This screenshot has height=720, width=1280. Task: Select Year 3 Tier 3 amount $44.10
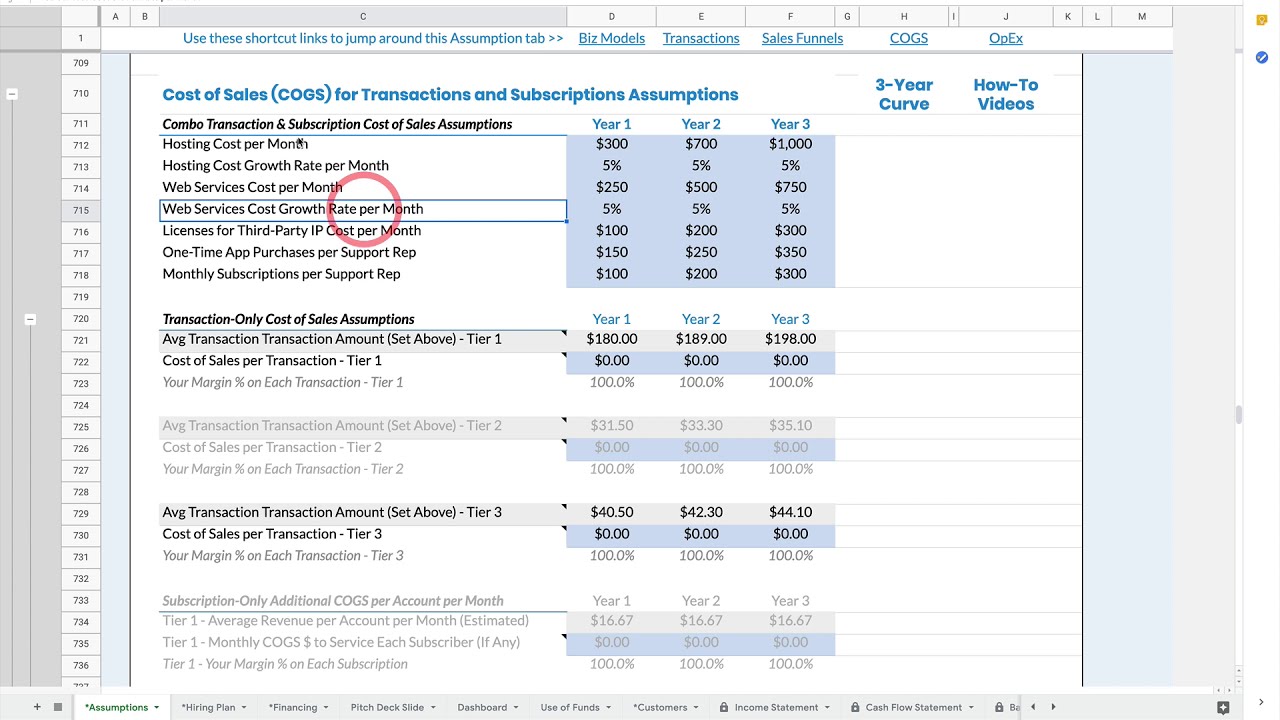click(x=790, y=512)
